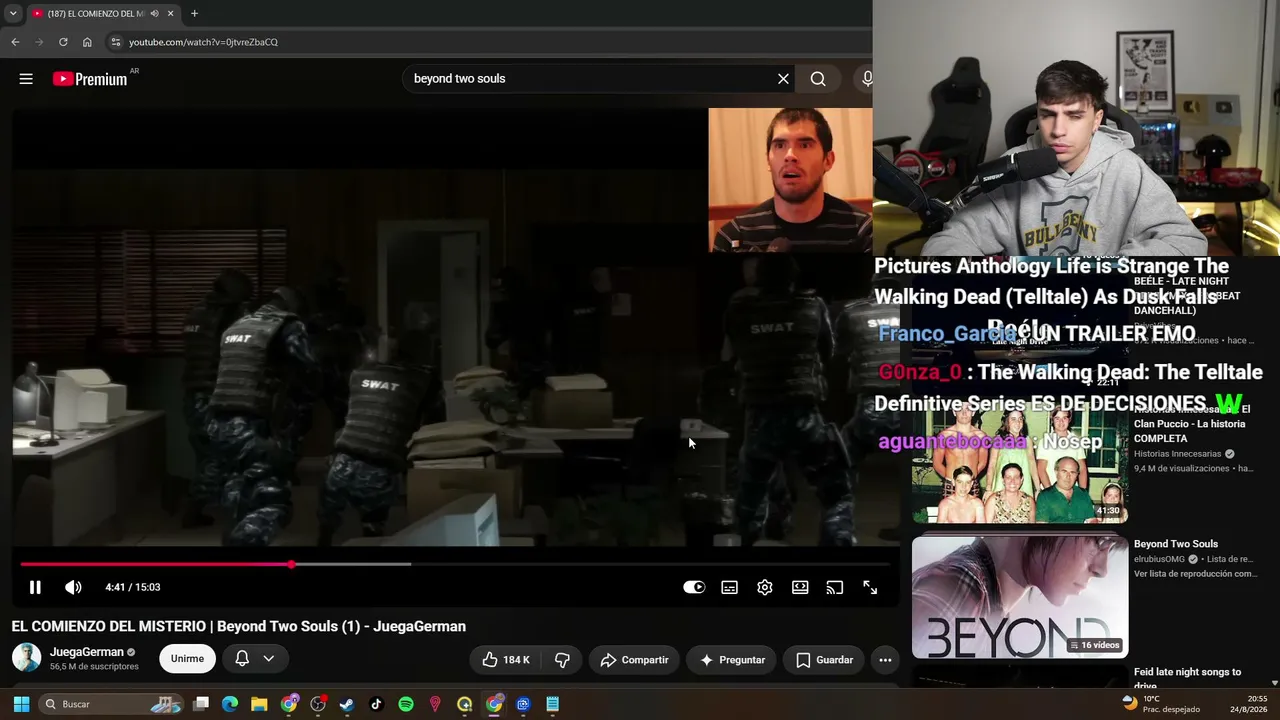
Task: Like the video with 184 K likes
Action: pos(506,660)
